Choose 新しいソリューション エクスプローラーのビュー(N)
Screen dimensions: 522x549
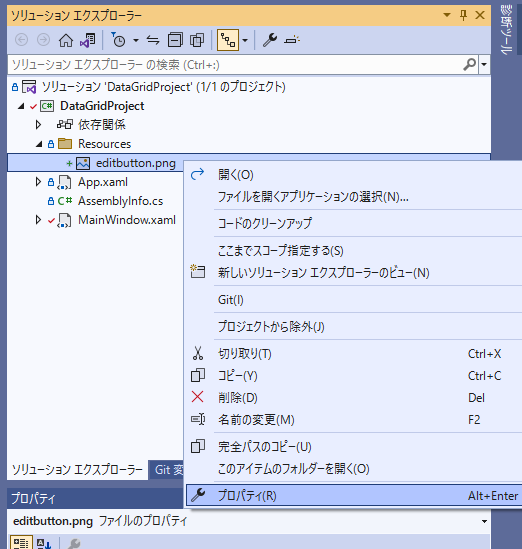pos(354,272)
